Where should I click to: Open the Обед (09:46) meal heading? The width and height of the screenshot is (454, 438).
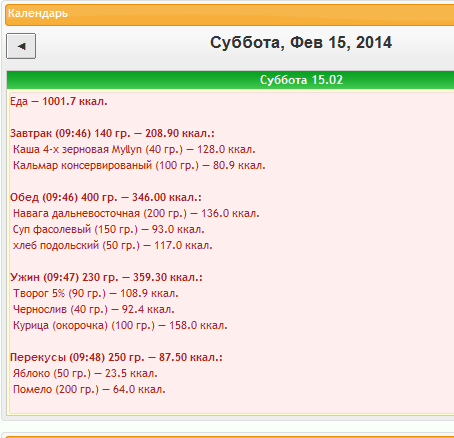106,197
